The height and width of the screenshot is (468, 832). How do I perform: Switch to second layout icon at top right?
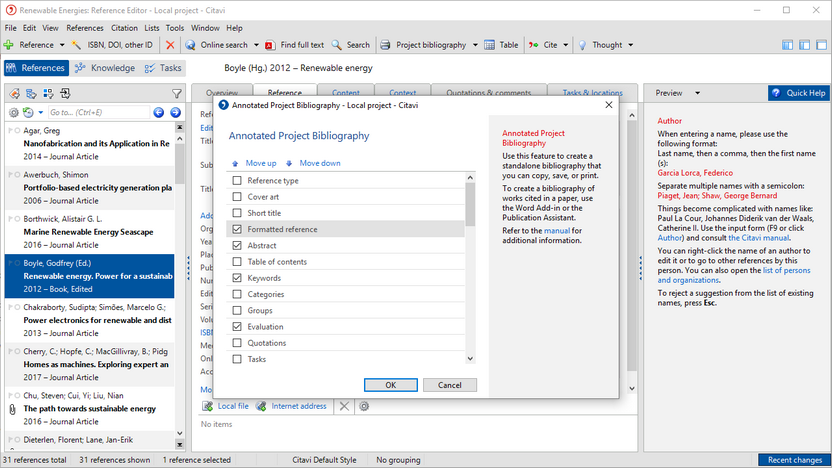click(804, 45)
